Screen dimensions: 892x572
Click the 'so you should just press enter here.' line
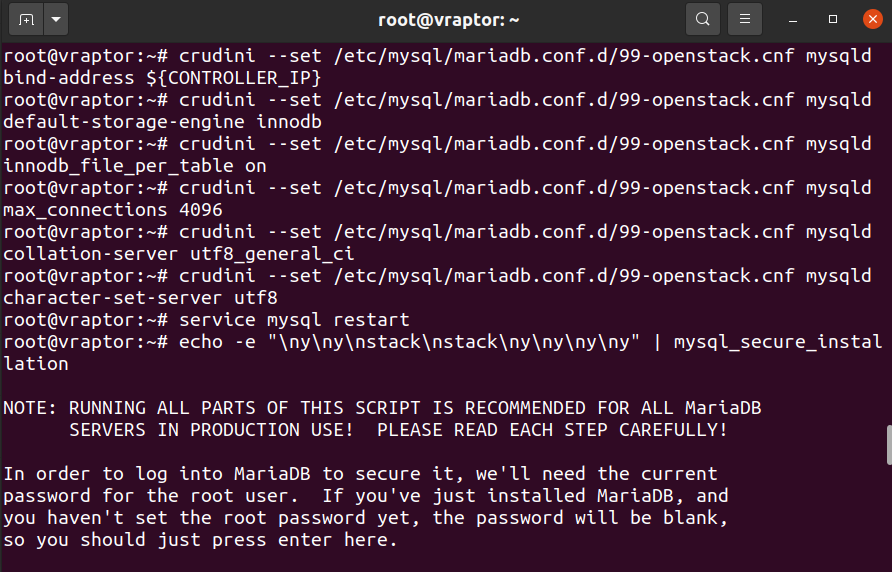pos(200,540)
